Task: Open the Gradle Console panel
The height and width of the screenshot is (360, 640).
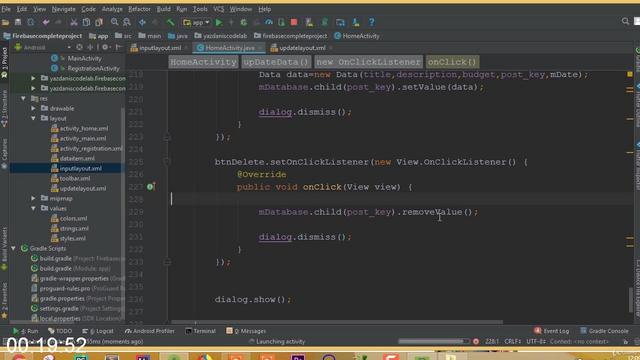Action: tap(604, 331)
